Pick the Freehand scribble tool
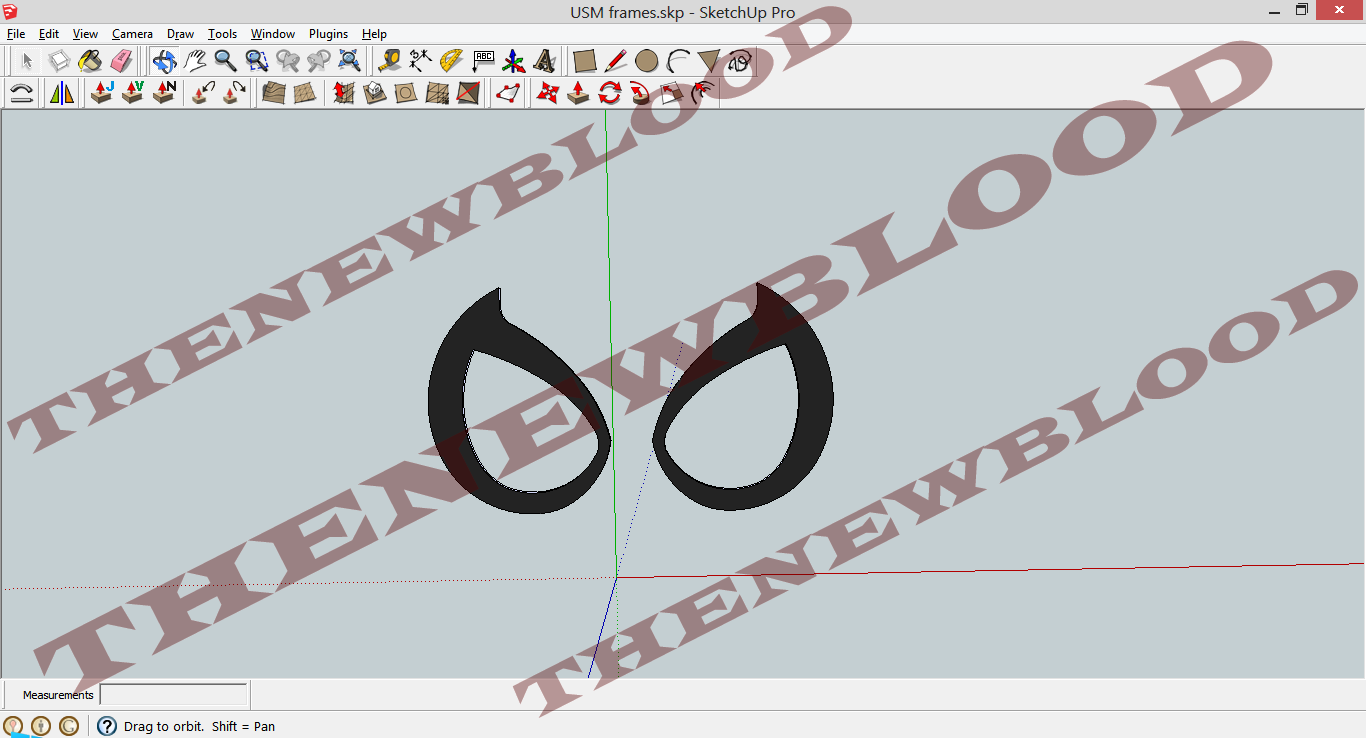1366x738 pixels. (x=740, y=61)
